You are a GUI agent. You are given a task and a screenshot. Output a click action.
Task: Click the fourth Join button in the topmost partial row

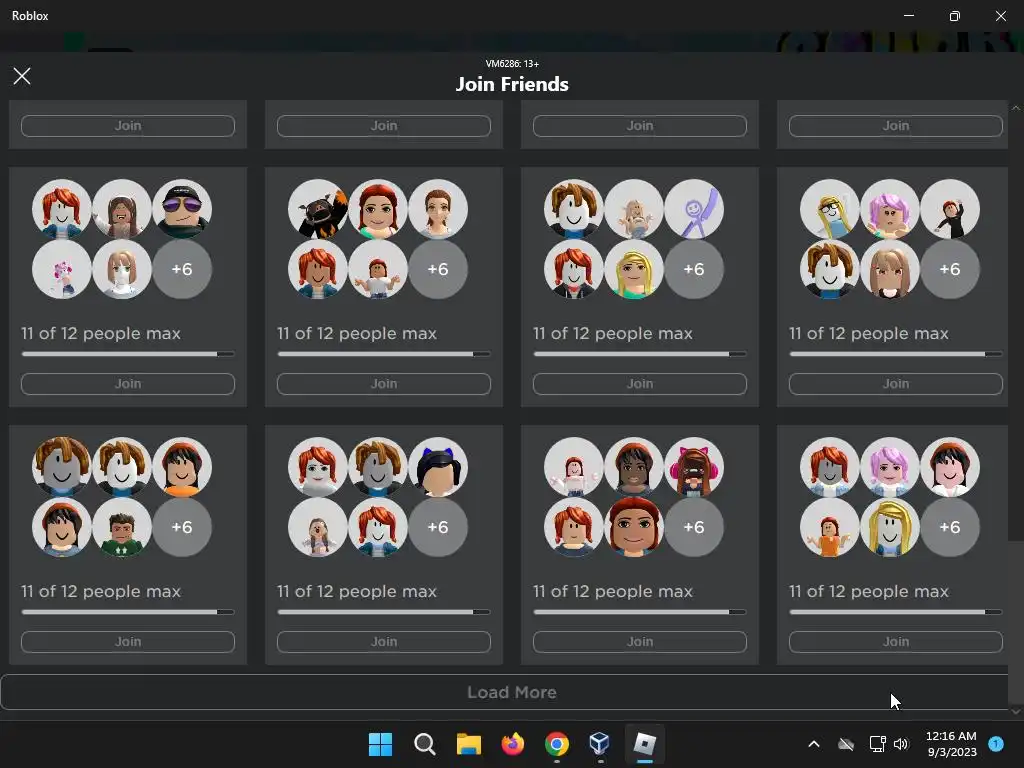(x=896, y=126)
